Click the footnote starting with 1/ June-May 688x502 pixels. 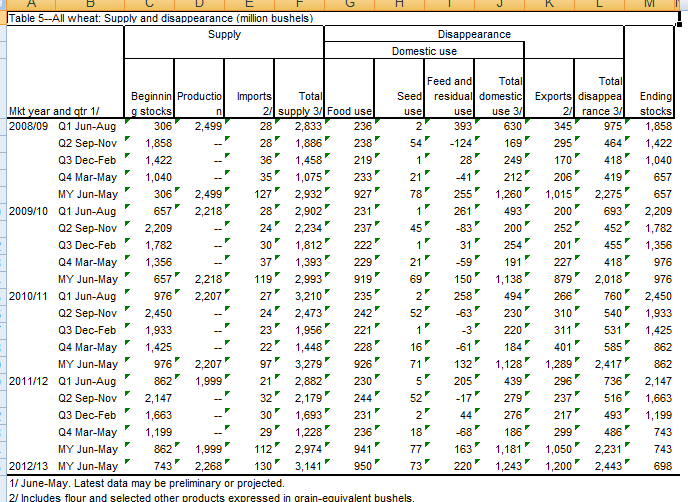point(130,483)
